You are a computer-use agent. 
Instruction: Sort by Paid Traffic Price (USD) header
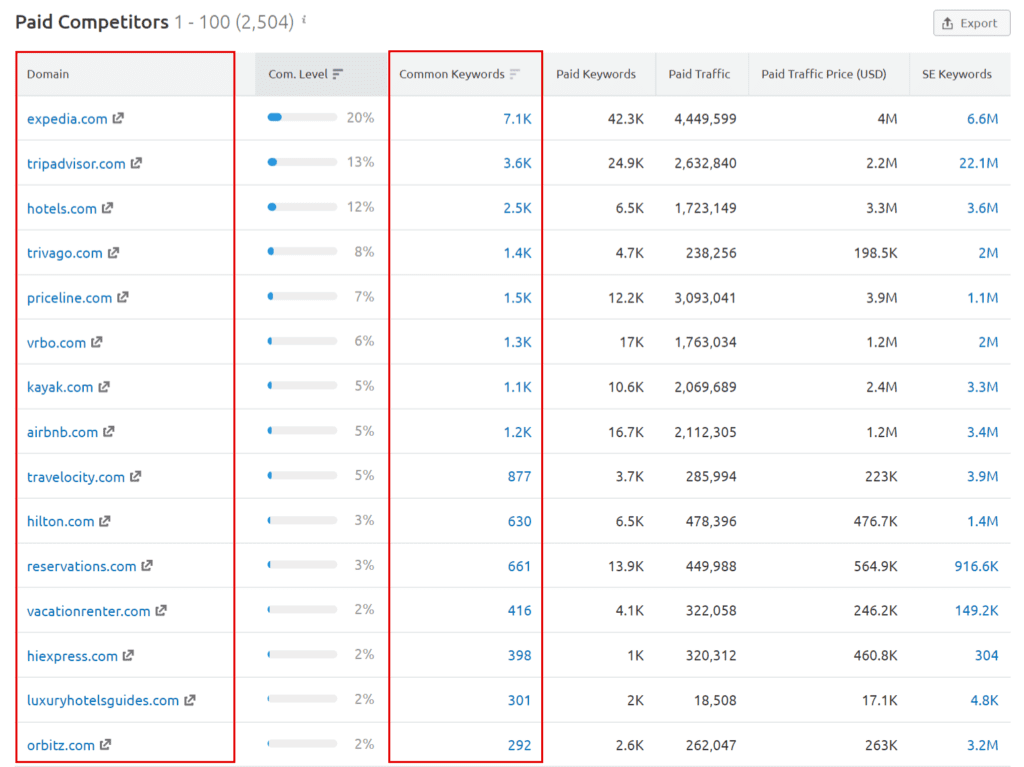pos(824,74)
